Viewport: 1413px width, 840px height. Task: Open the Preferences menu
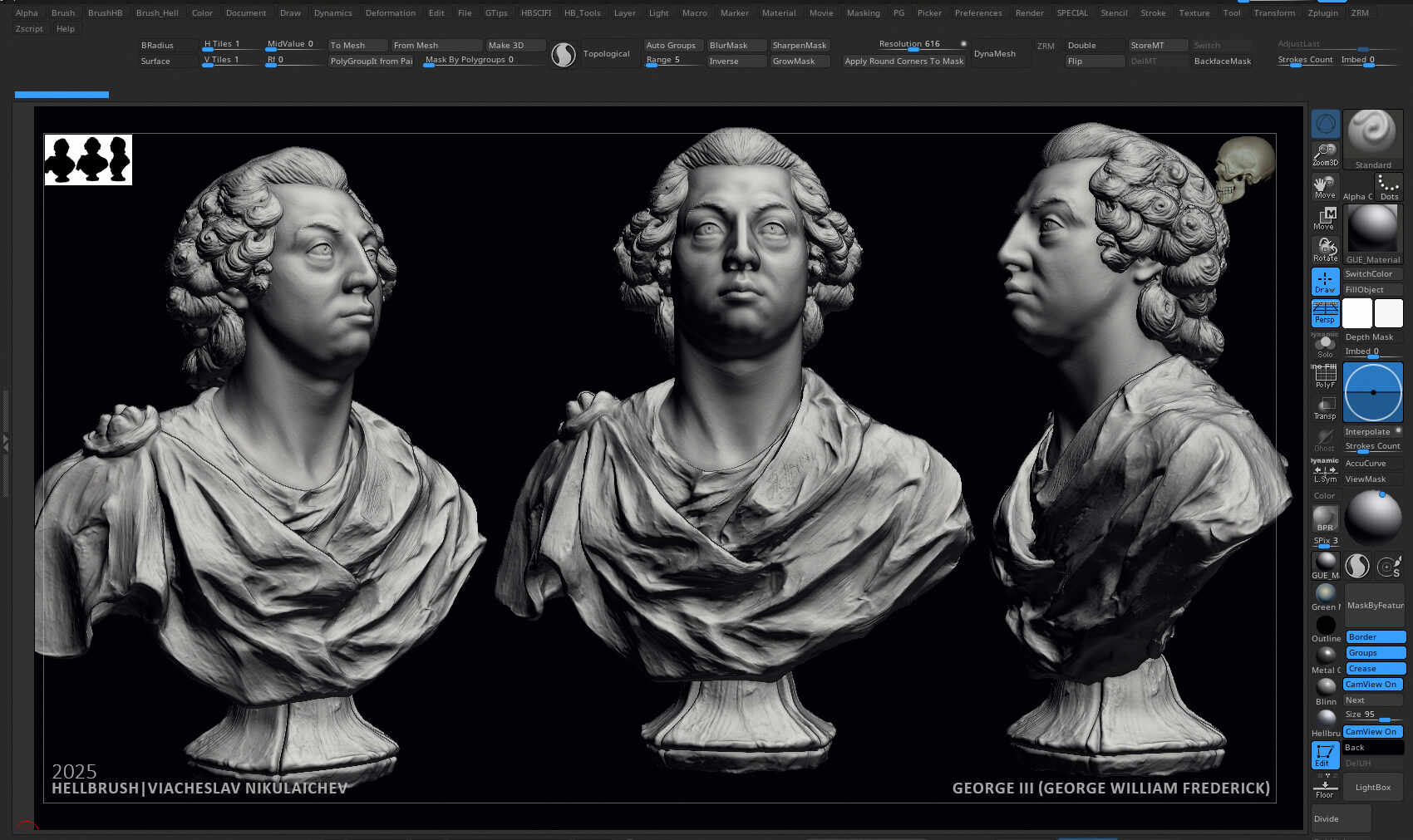(x=977, y=13)
